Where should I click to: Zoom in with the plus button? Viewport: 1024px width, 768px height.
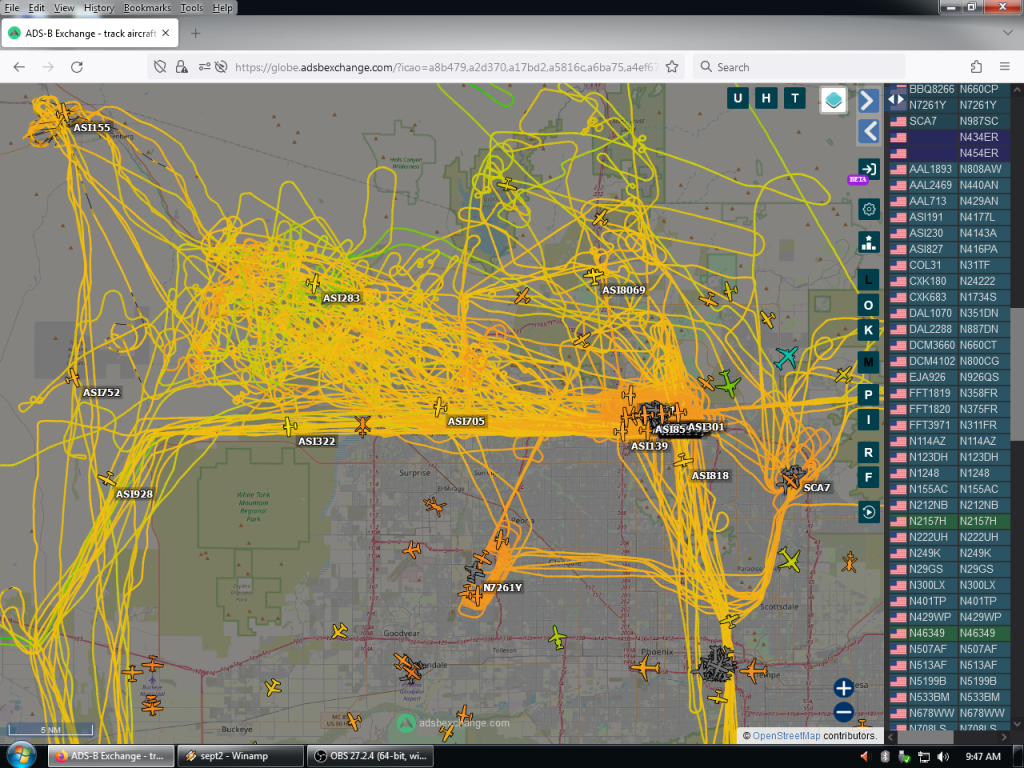pos(843,688)
